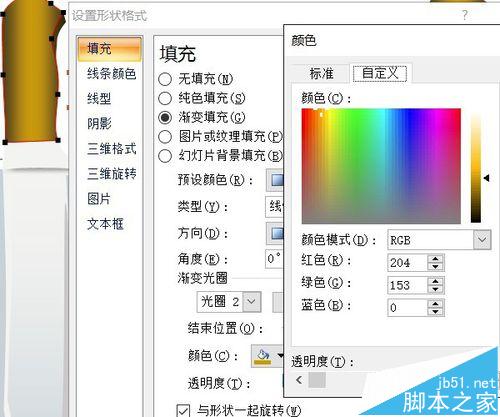Expand the 光圈 2 gradient stop dropdown
500x417 pixels.
click(x=252, y=302)
